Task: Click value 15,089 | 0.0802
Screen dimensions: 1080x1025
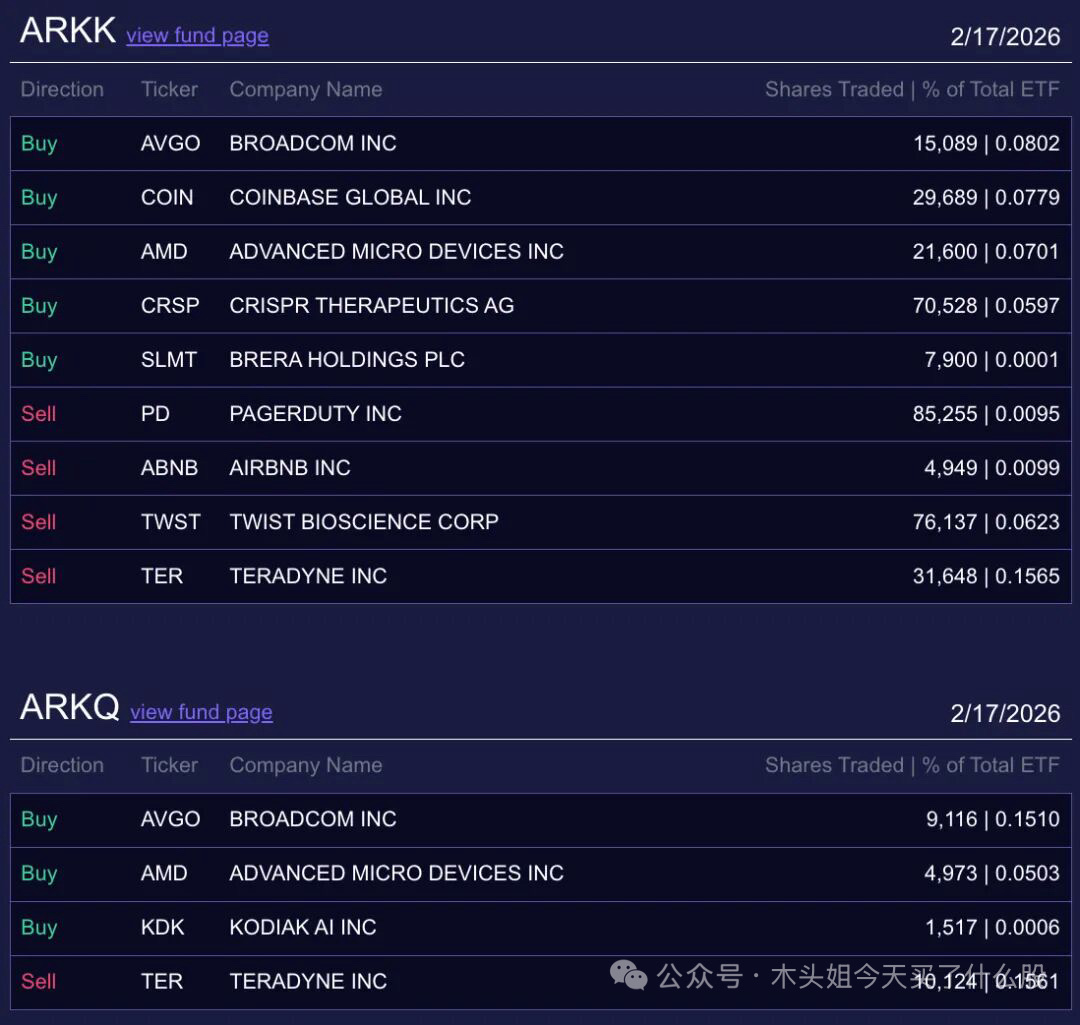Action: click(x=986, y=143)
